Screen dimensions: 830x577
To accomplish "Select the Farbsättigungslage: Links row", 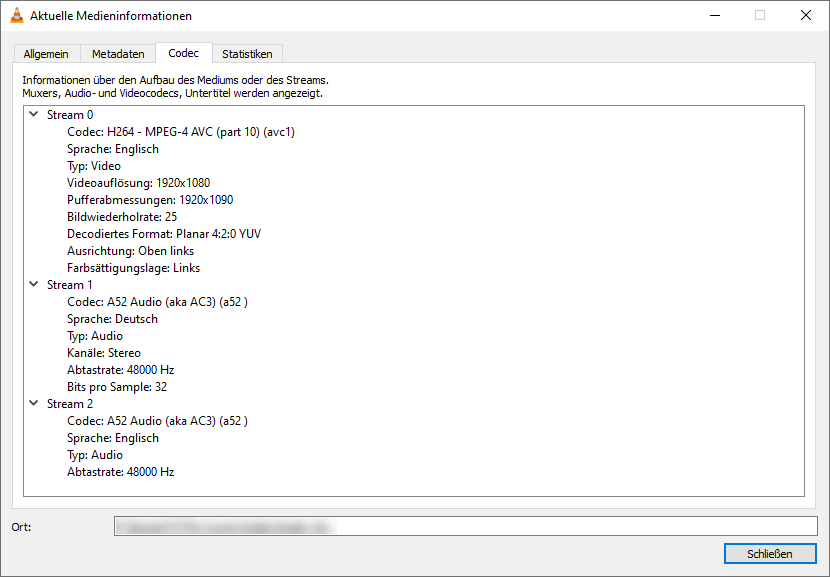I will (133, 268).
